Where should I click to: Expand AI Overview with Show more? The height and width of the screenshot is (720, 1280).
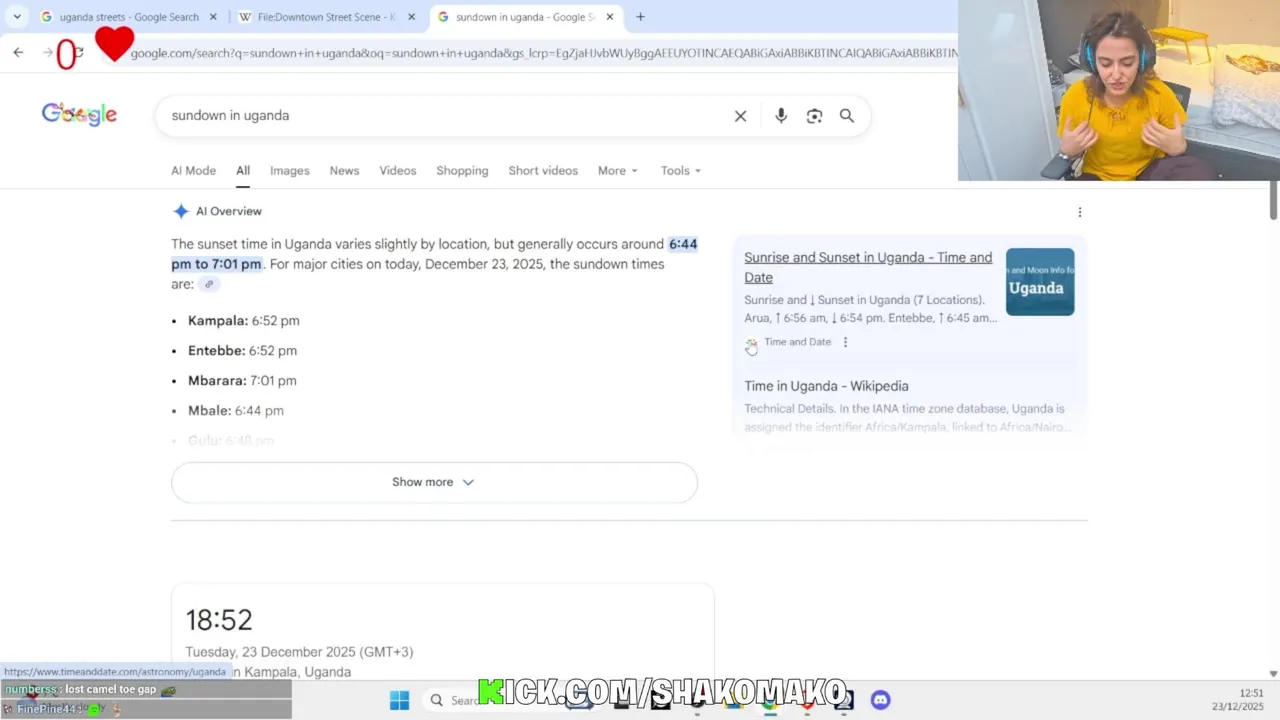click(x=434, y=482)
